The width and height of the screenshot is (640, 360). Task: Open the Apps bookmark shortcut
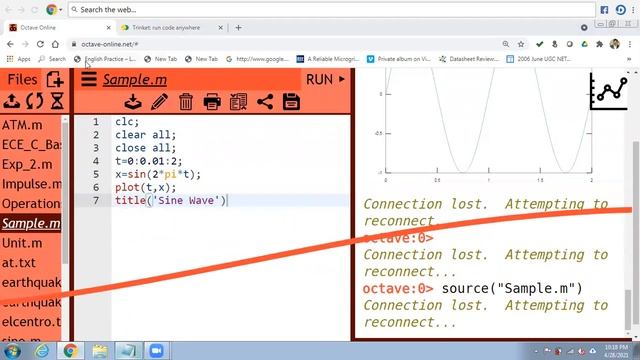[19, 59]
